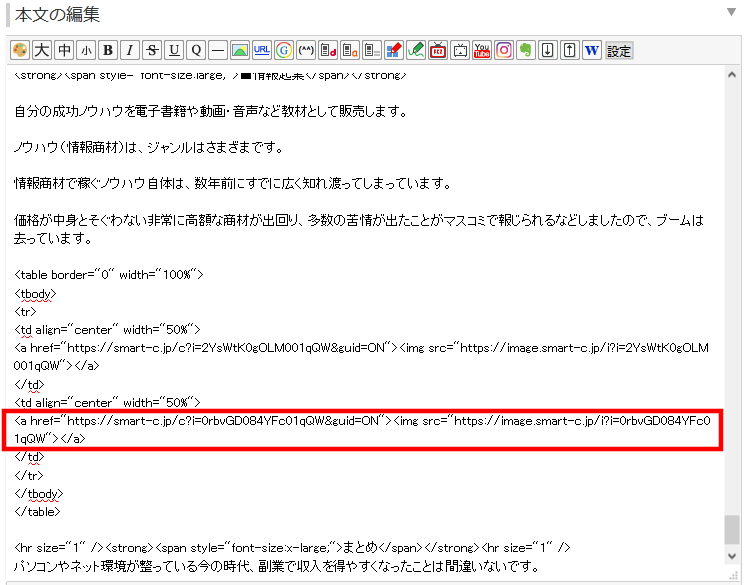Click the '</tbody>' closing tag line
Screen dimensions: 746x585
[39, 494]
